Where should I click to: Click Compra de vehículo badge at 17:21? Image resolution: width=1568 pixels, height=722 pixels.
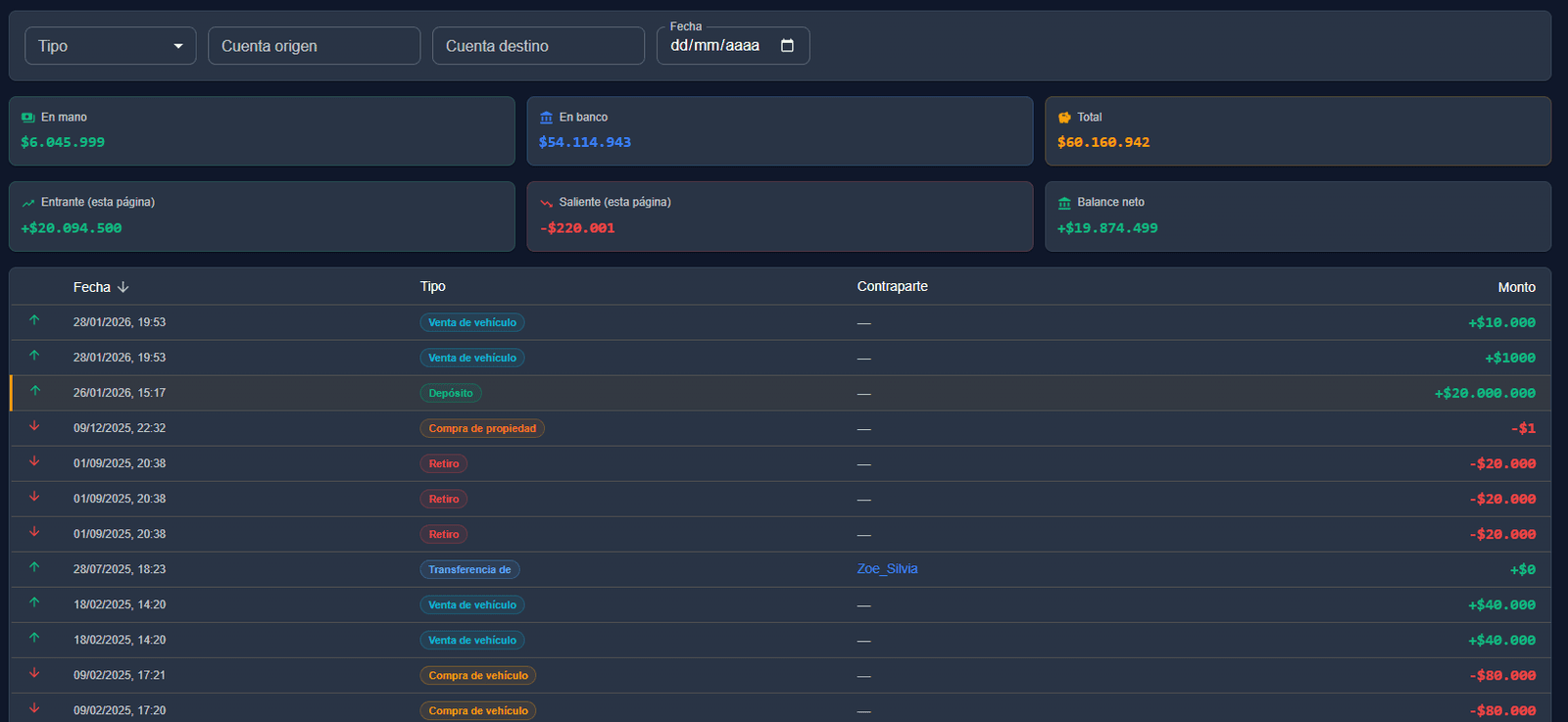click(x=478, y=675)
